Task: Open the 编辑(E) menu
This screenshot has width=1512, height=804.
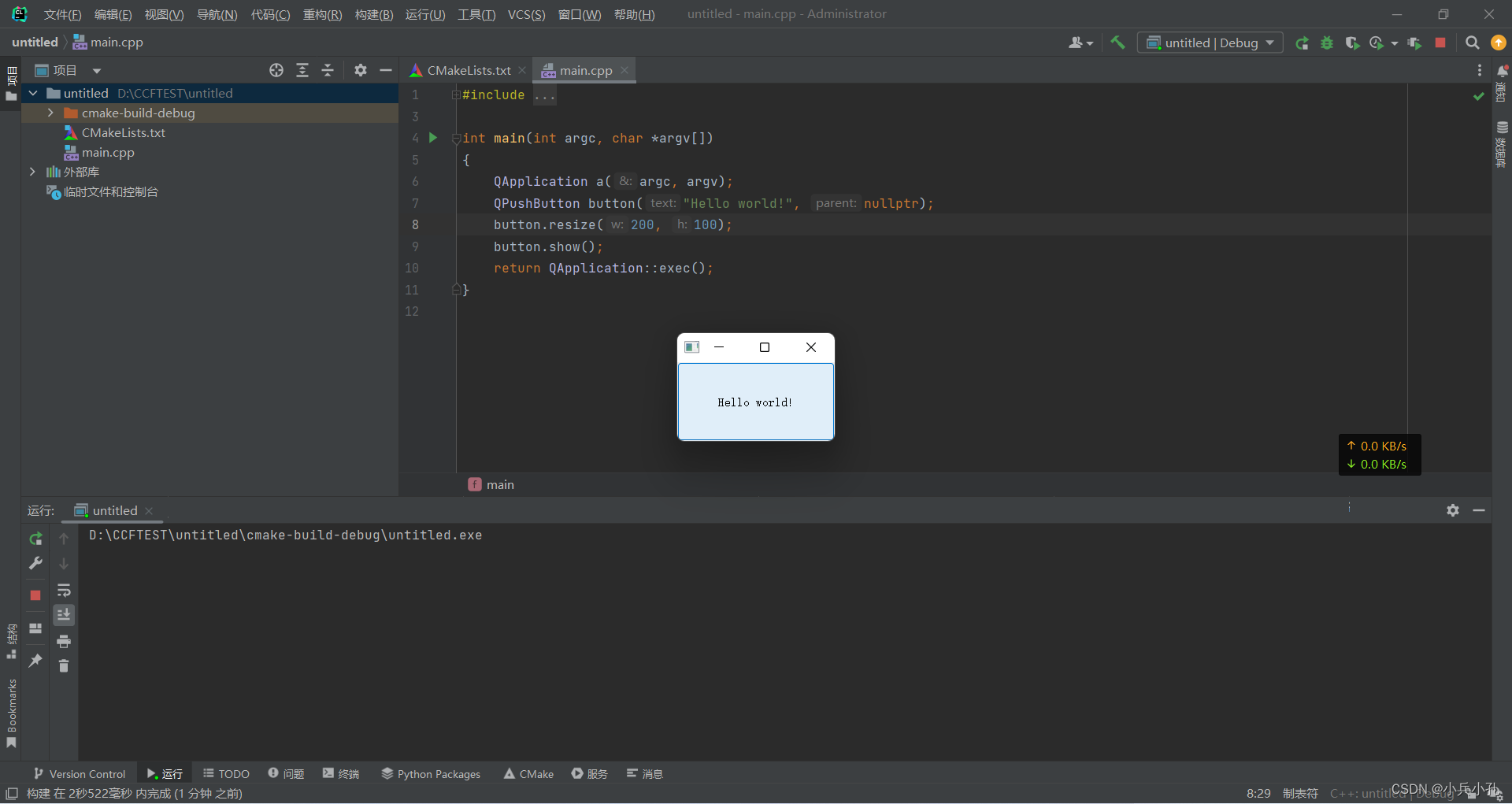Action: point(113,14)
